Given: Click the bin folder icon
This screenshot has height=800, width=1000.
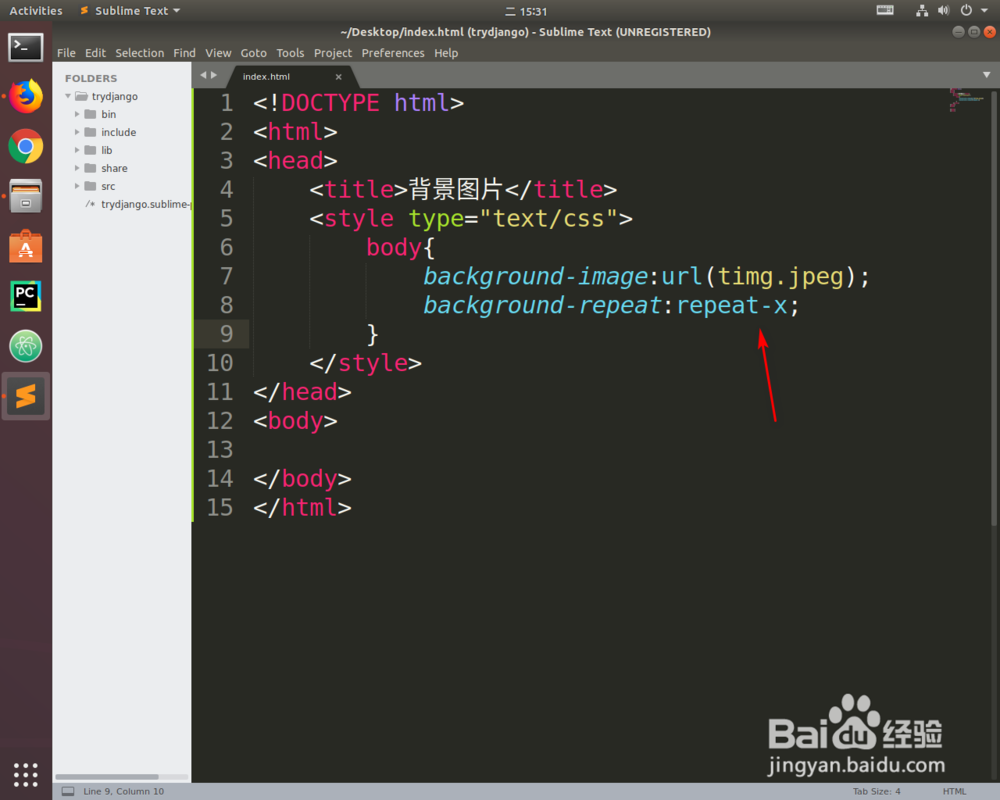Looking at the screenshot, I should click(91, 114).
